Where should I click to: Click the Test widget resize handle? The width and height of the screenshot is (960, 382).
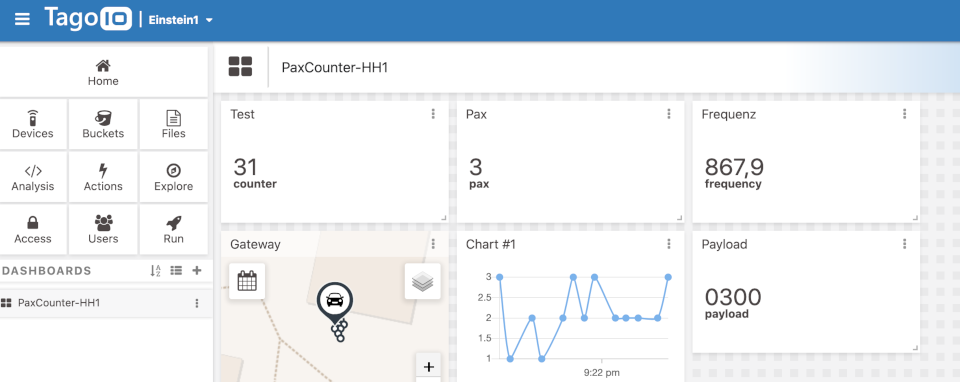point(443,217)
